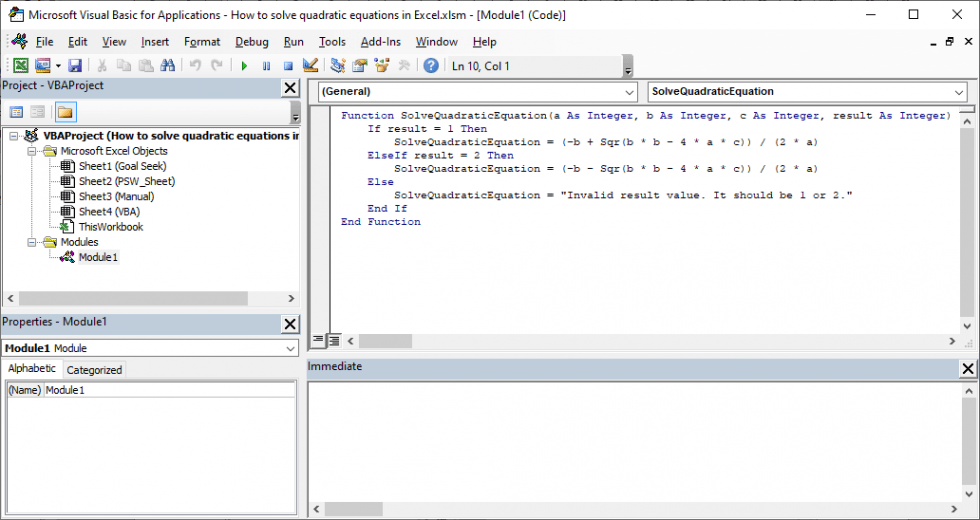Switch to Full Module View button
The width and height of the screenshot is (980, 520).
click(x=334, y=341)
